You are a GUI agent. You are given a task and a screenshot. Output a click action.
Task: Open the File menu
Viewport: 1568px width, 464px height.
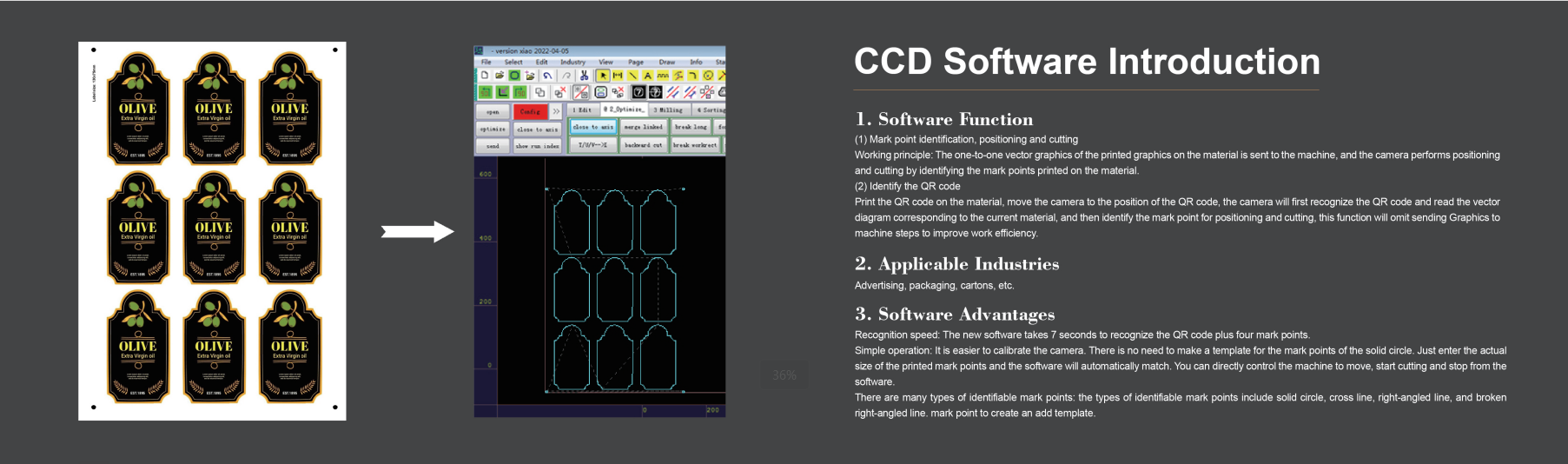(486, 63)
